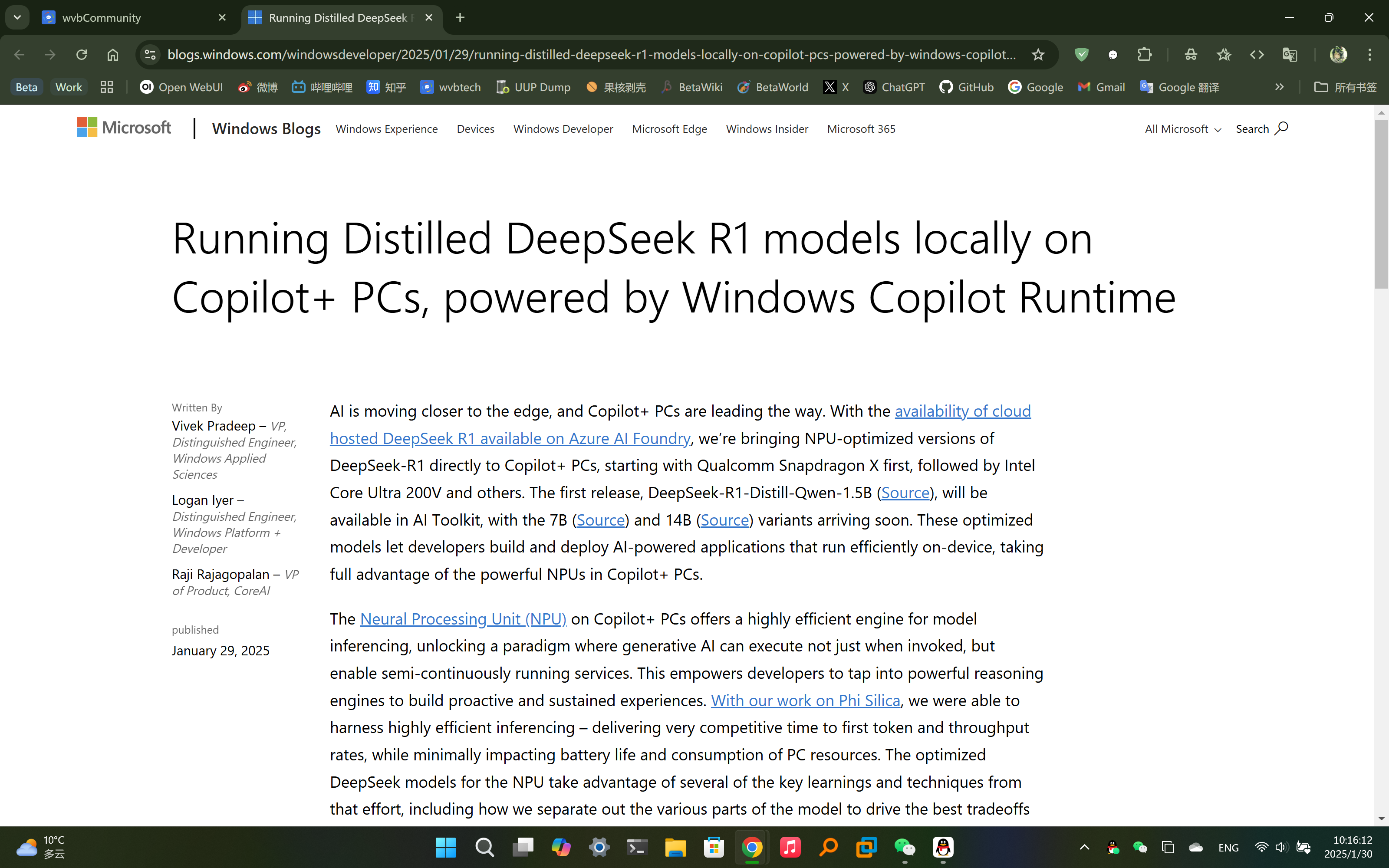Click the Windows Blogs title link
The width and height of the screenshot is (1389, 868).
[266, 128]
